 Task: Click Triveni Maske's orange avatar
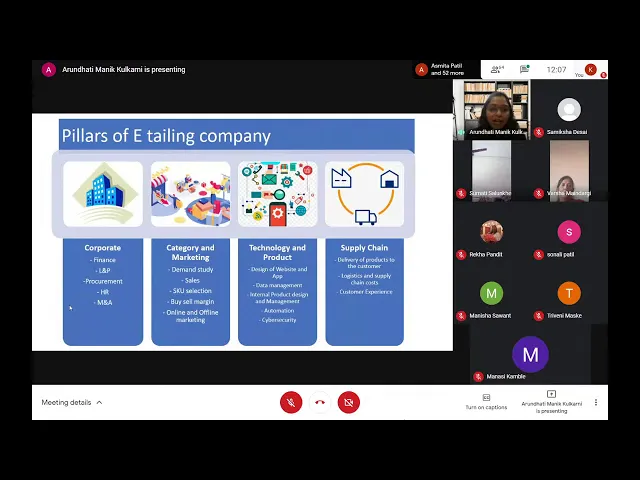click(569, 293)
